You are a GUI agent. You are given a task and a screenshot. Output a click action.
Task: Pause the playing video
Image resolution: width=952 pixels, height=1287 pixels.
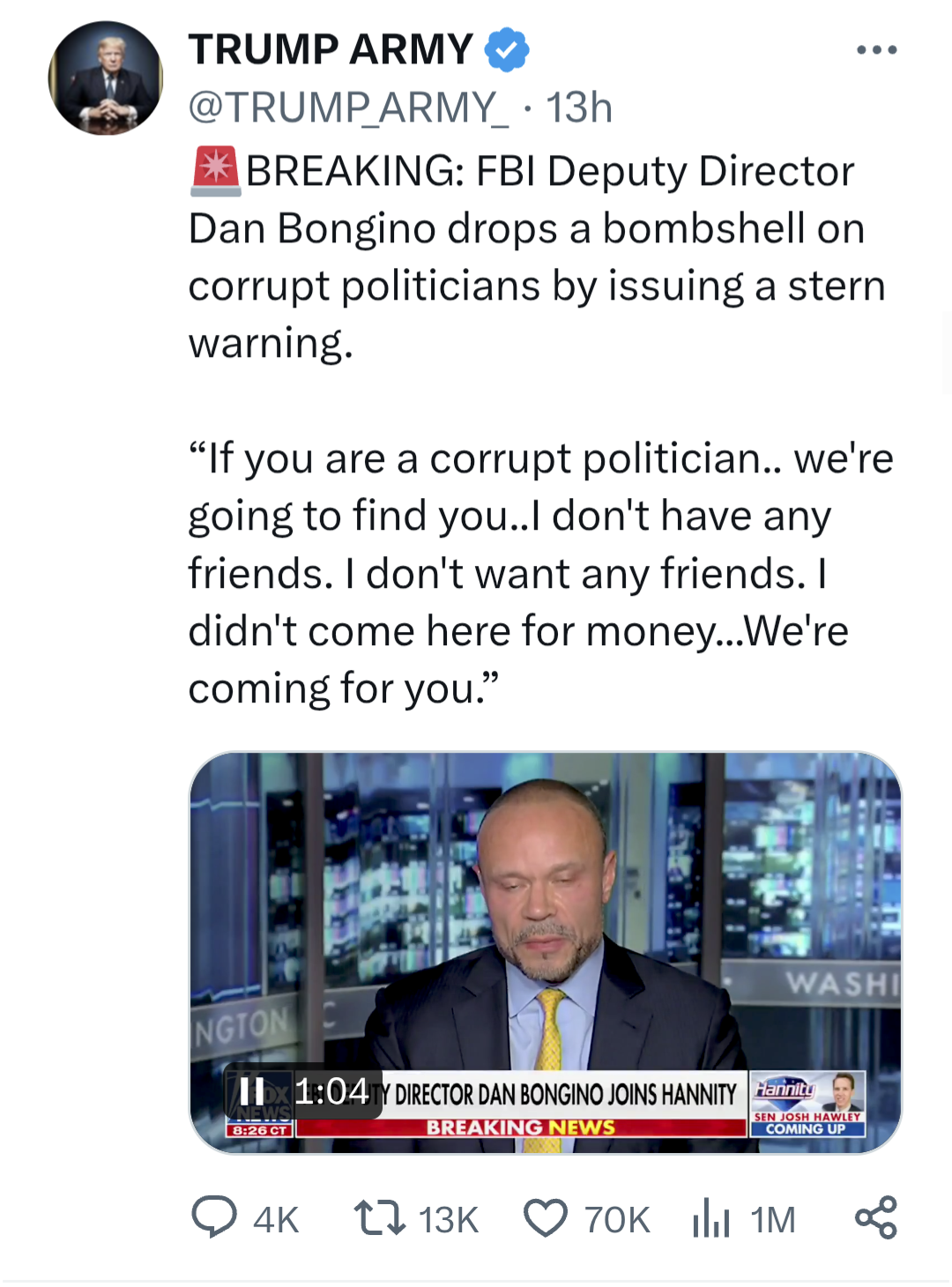[252, 1091]
